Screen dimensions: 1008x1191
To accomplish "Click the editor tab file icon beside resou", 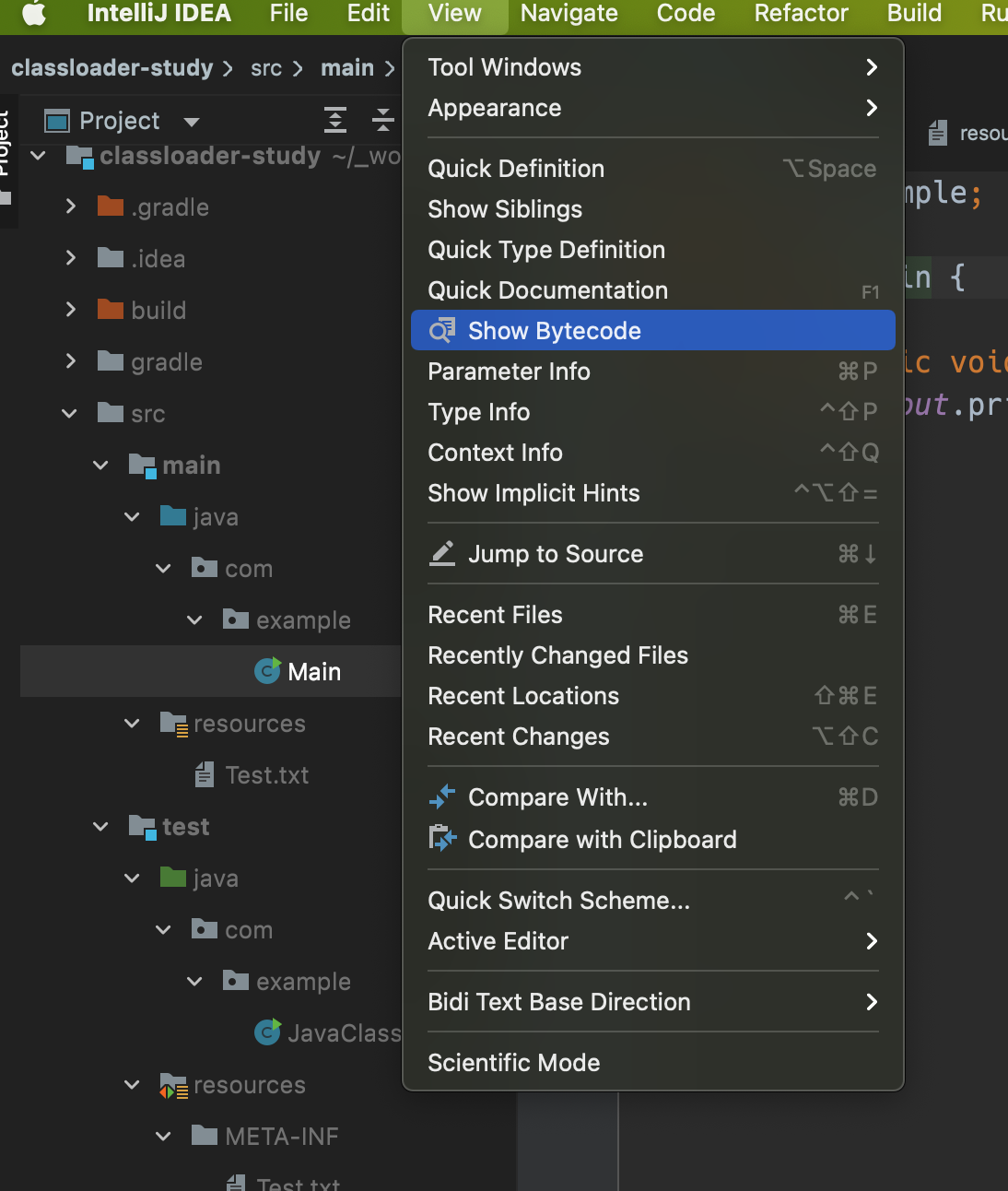I will [938, 133].
